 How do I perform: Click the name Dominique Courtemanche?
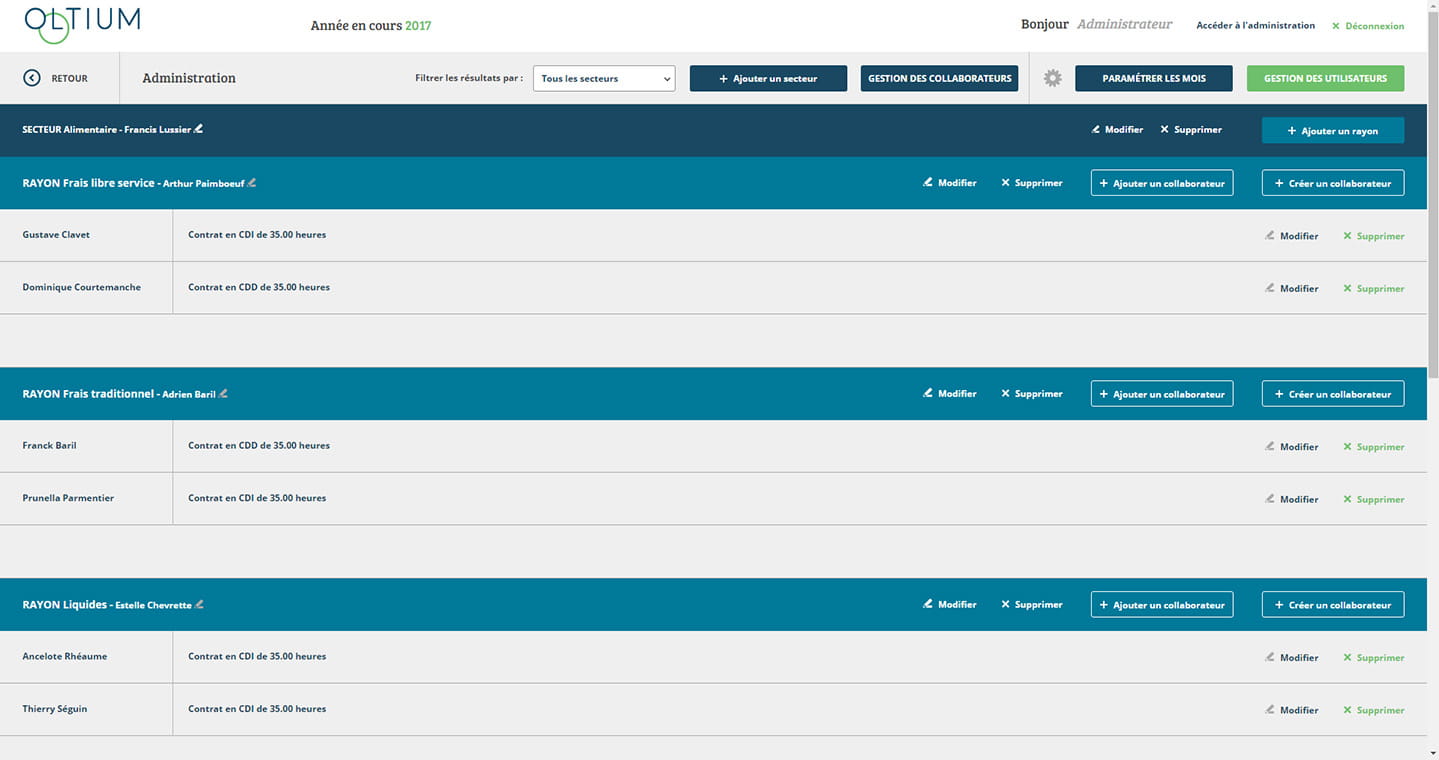tap(82, 287)
